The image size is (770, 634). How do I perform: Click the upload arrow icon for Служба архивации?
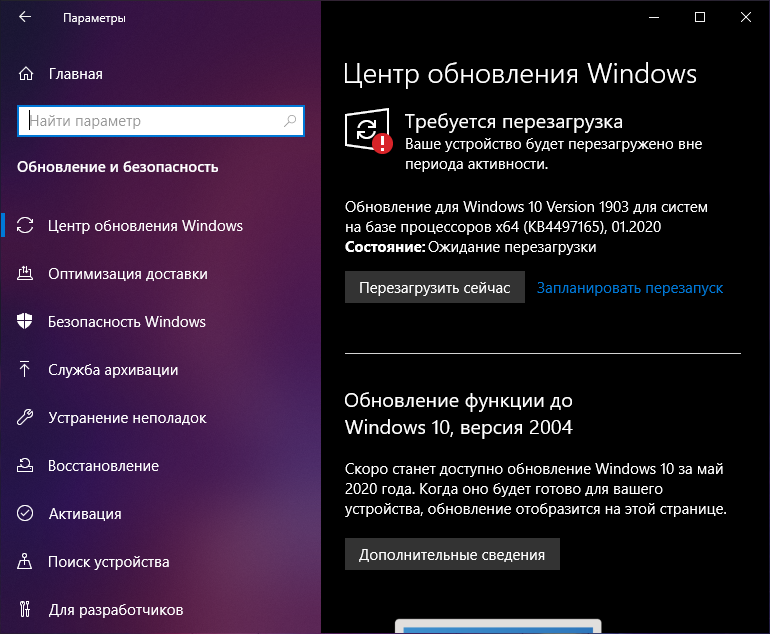pyautogui.click(x=24, y=369)
